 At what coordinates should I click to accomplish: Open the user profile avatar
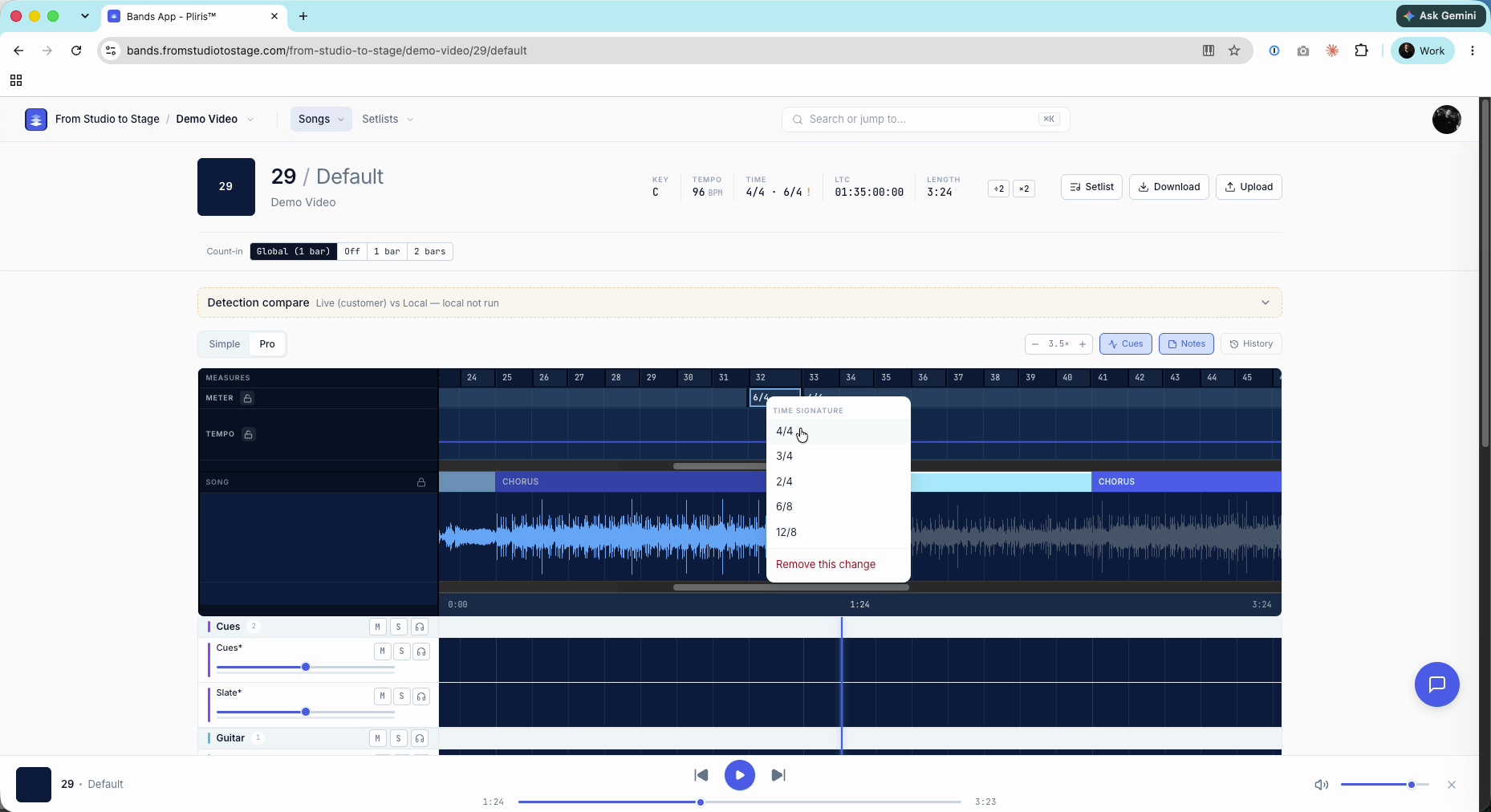[1447, 120]
